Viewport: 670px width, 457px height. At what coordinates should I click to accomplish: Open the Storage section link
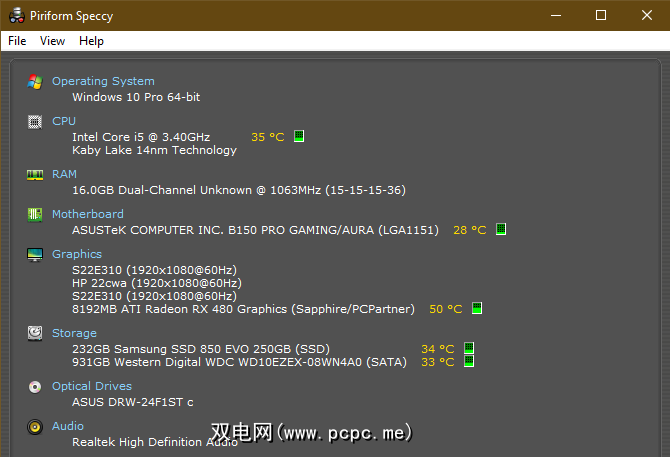pos(74,333)
